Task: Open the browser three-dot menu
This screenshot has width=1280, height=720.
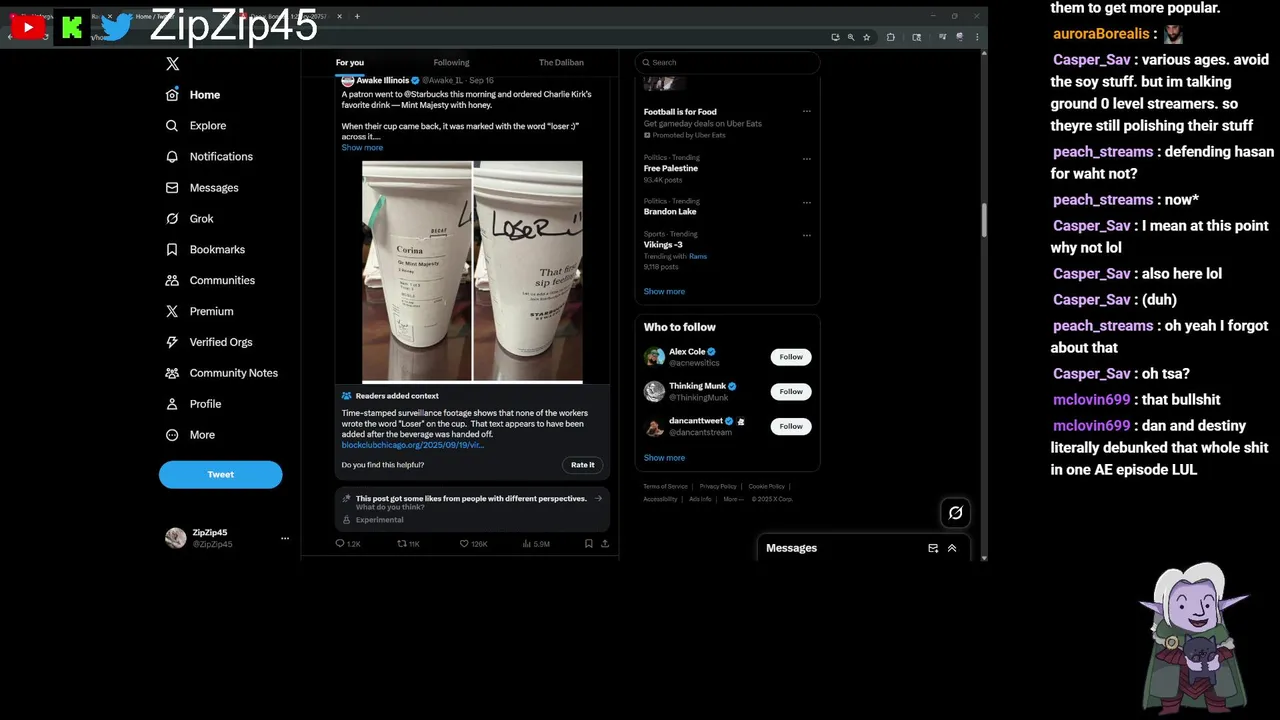Action: [977, 37]
